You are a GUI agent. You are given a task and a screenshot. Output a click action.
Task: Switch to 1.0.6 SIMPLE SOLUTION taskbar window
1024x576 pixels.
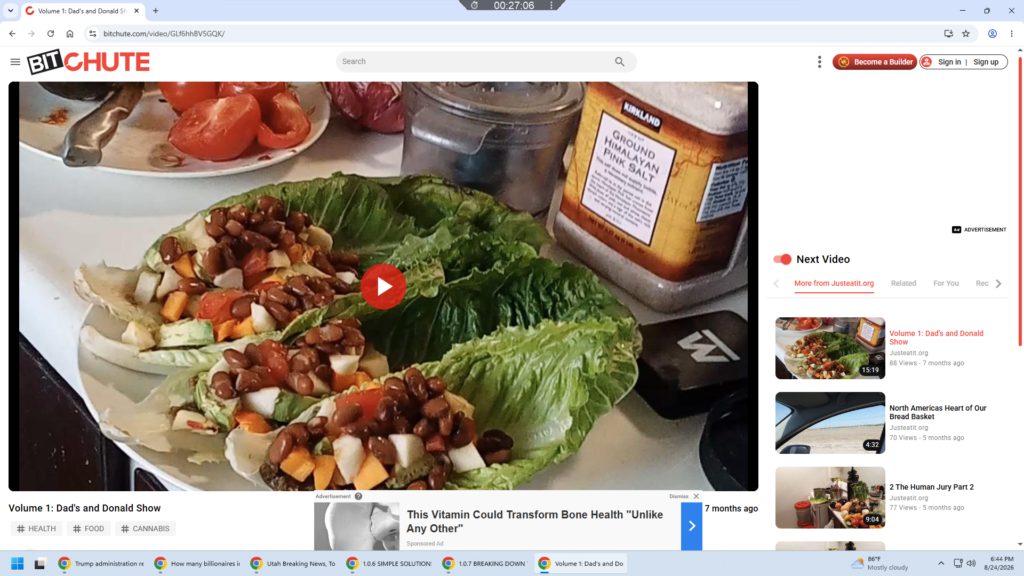[x=389, y=563]
